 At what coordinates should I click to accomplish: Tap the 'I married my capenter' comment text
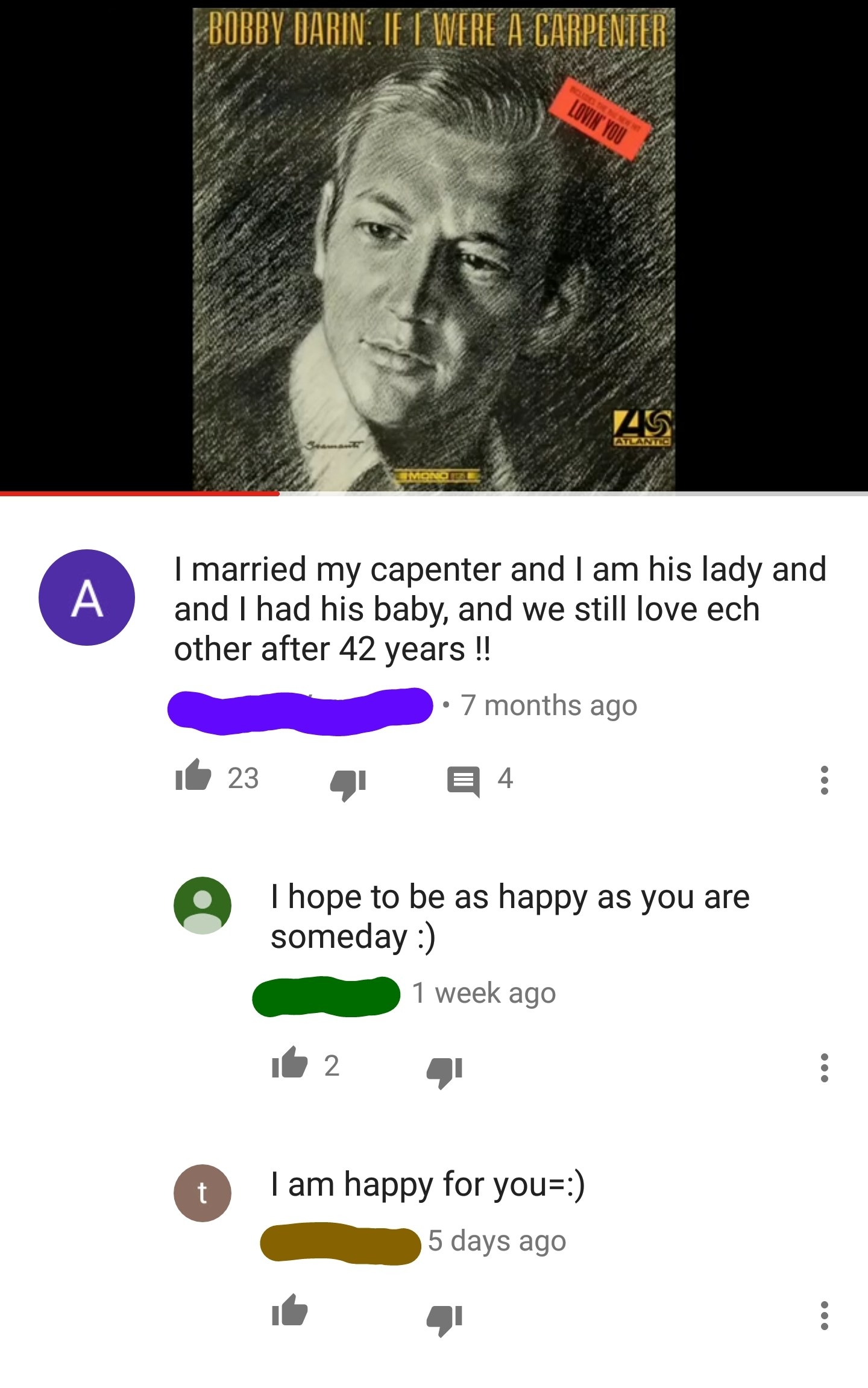tap(500, 609)
